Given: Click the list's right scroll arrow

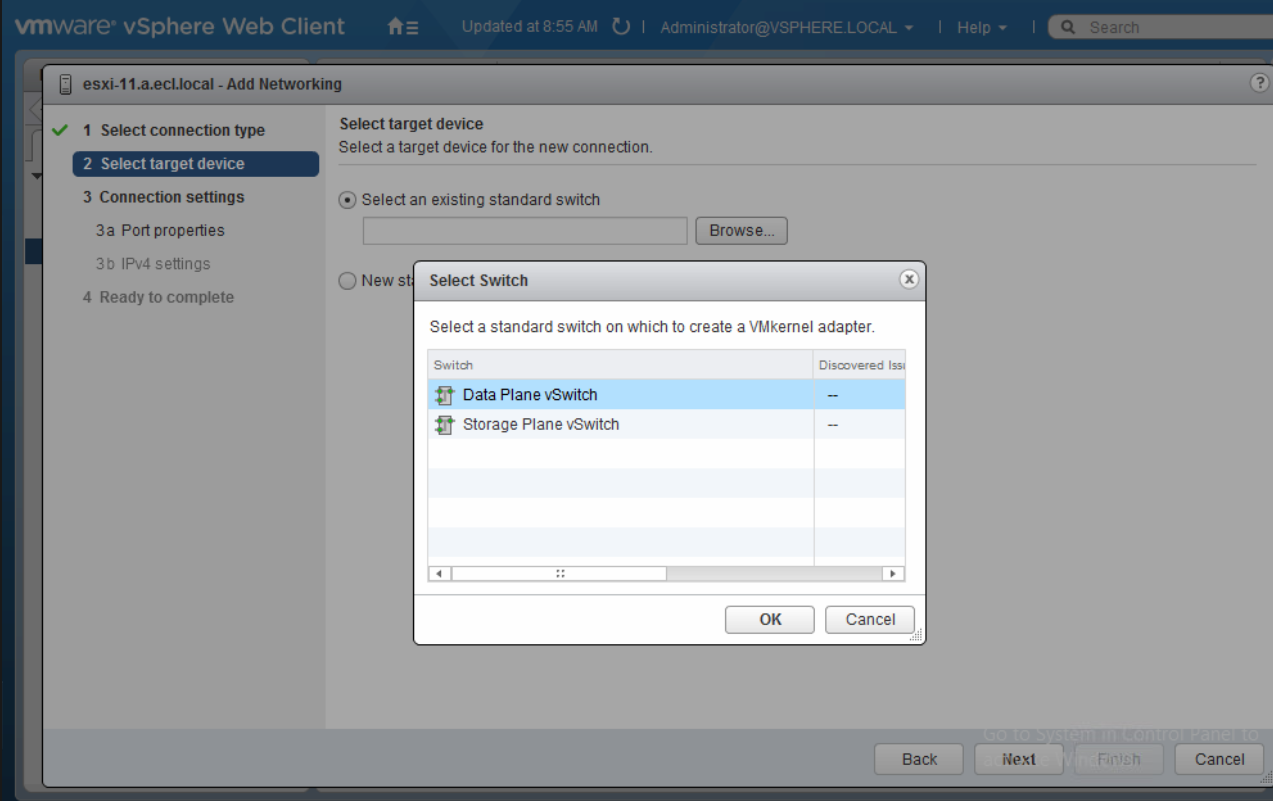Looking at the screenshot, I should (893, 574).
